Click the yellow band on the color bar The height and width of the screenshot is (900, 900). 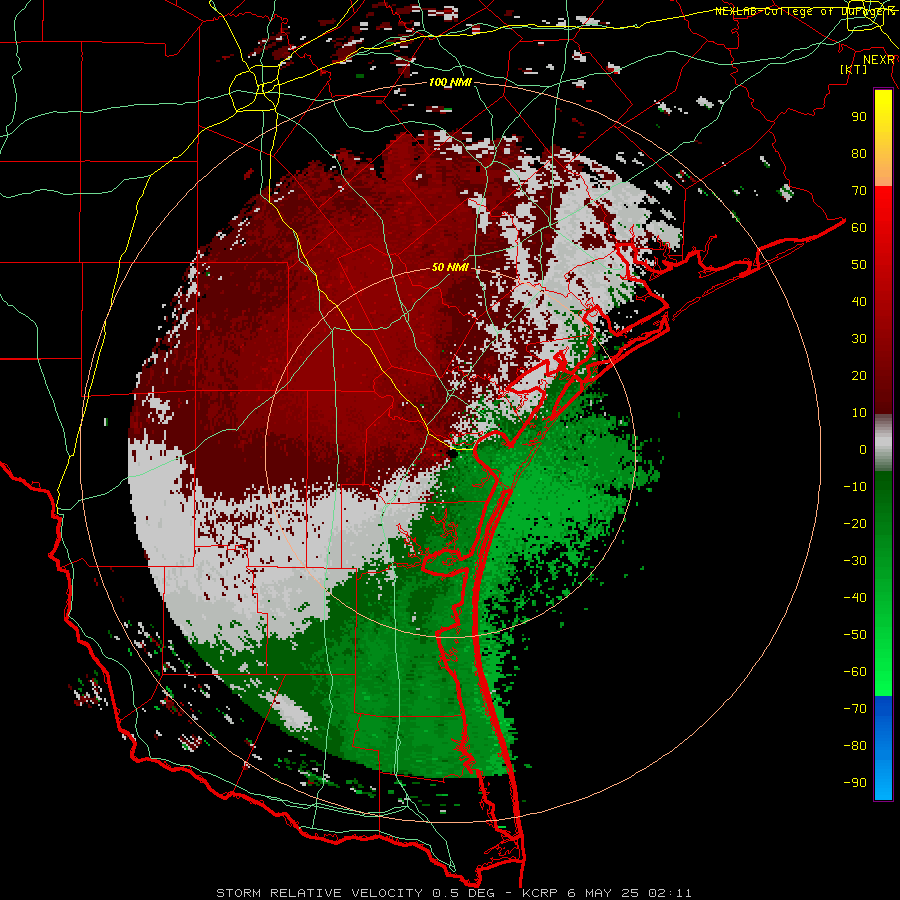pyautogui.click(x=883, y=123)
